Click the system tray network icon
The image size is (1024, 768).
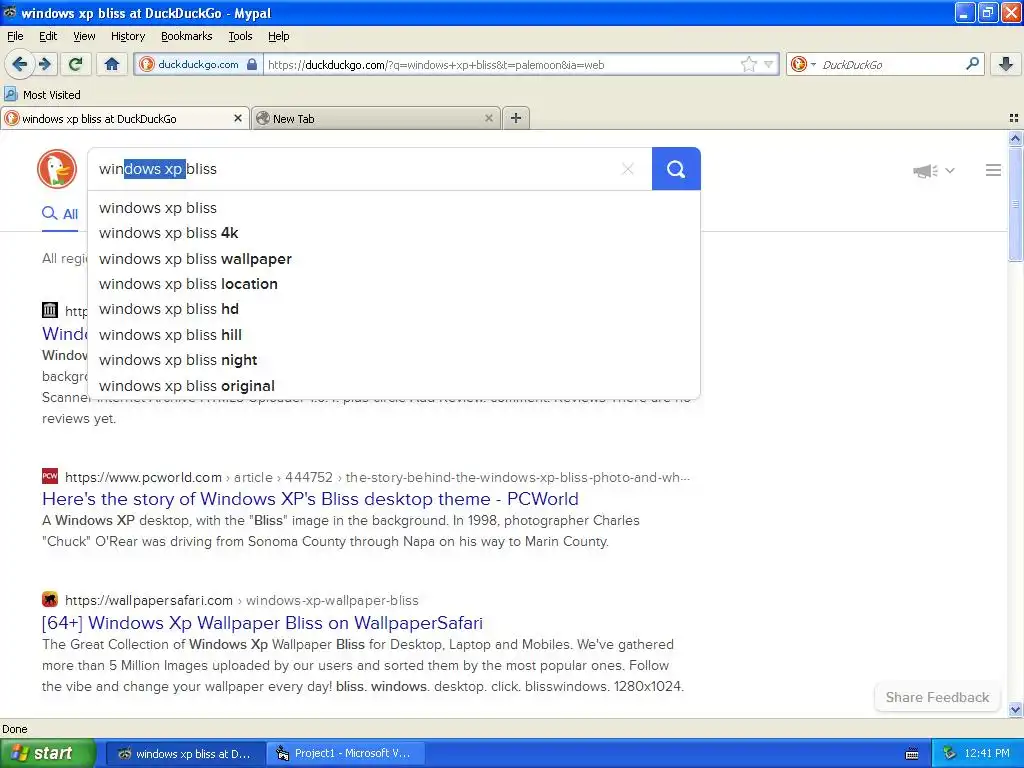(x=949, y=754)
